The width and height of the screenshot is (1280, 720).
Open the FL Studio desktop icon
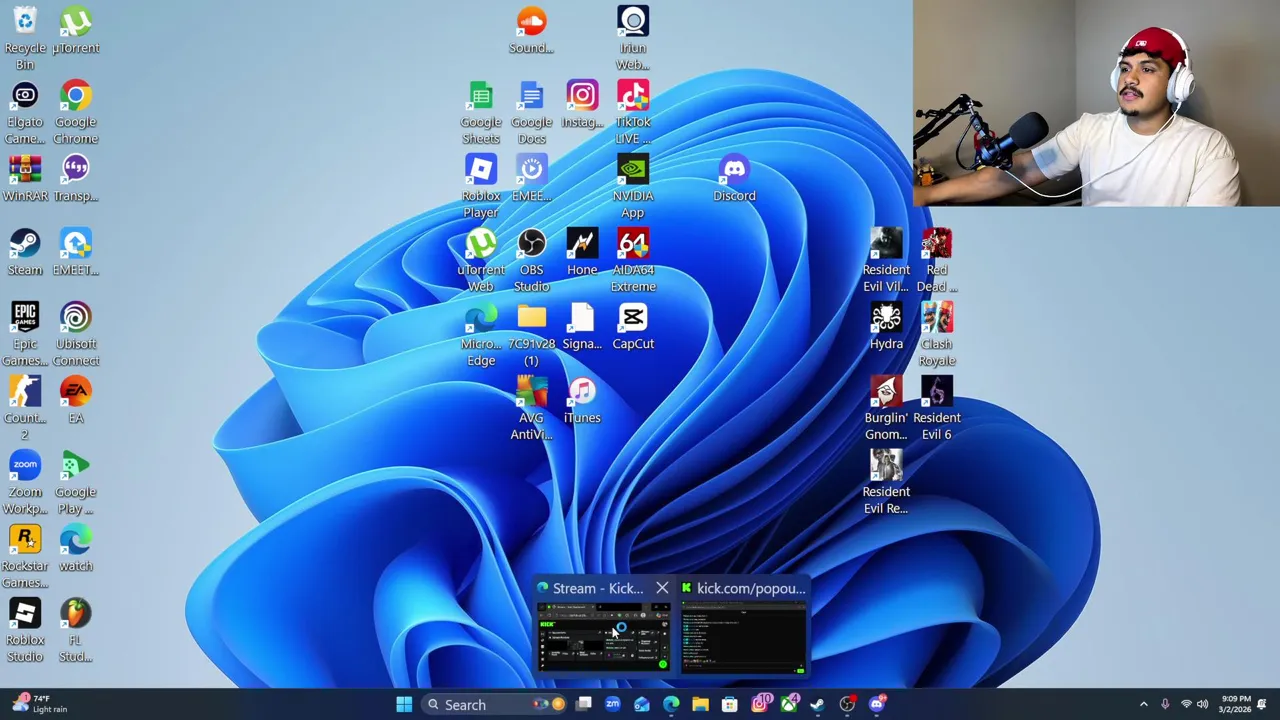(x=76, y=630)
